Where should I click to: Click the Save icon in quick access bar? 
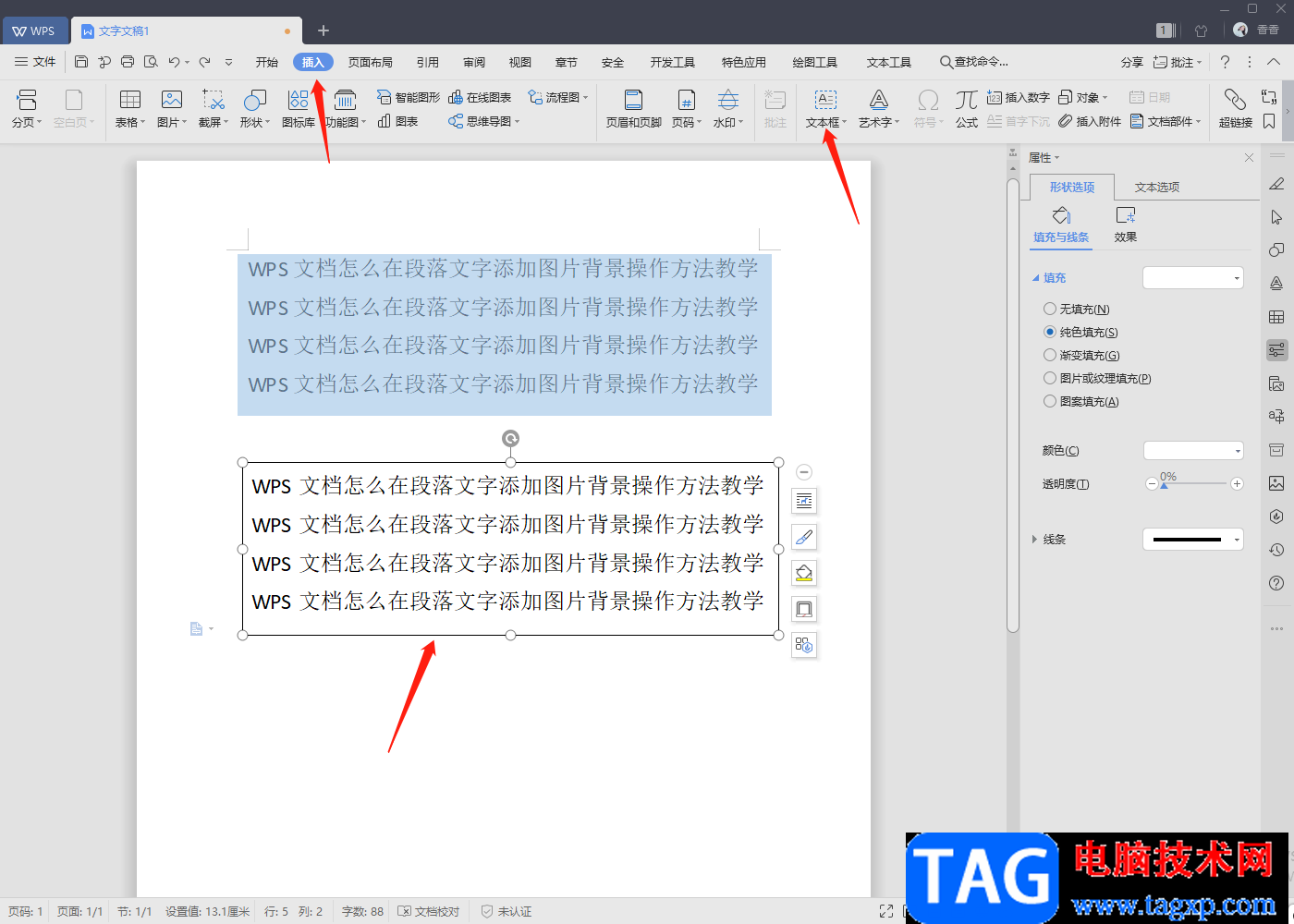tap(81, 62)
